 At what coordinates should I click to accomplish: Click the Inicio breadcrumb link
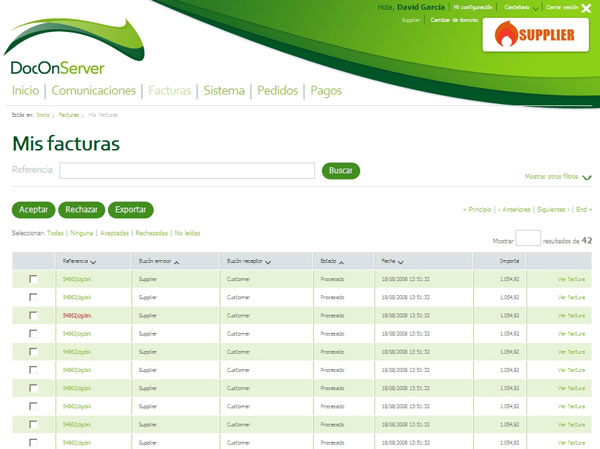43,115
